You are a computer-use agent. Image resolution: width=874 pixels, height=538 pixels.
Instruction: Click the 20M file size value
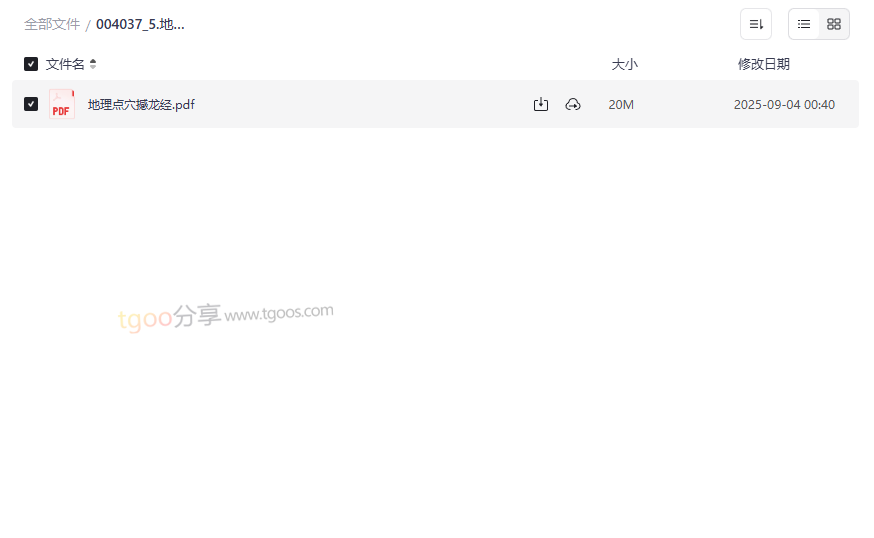[621, 104]
